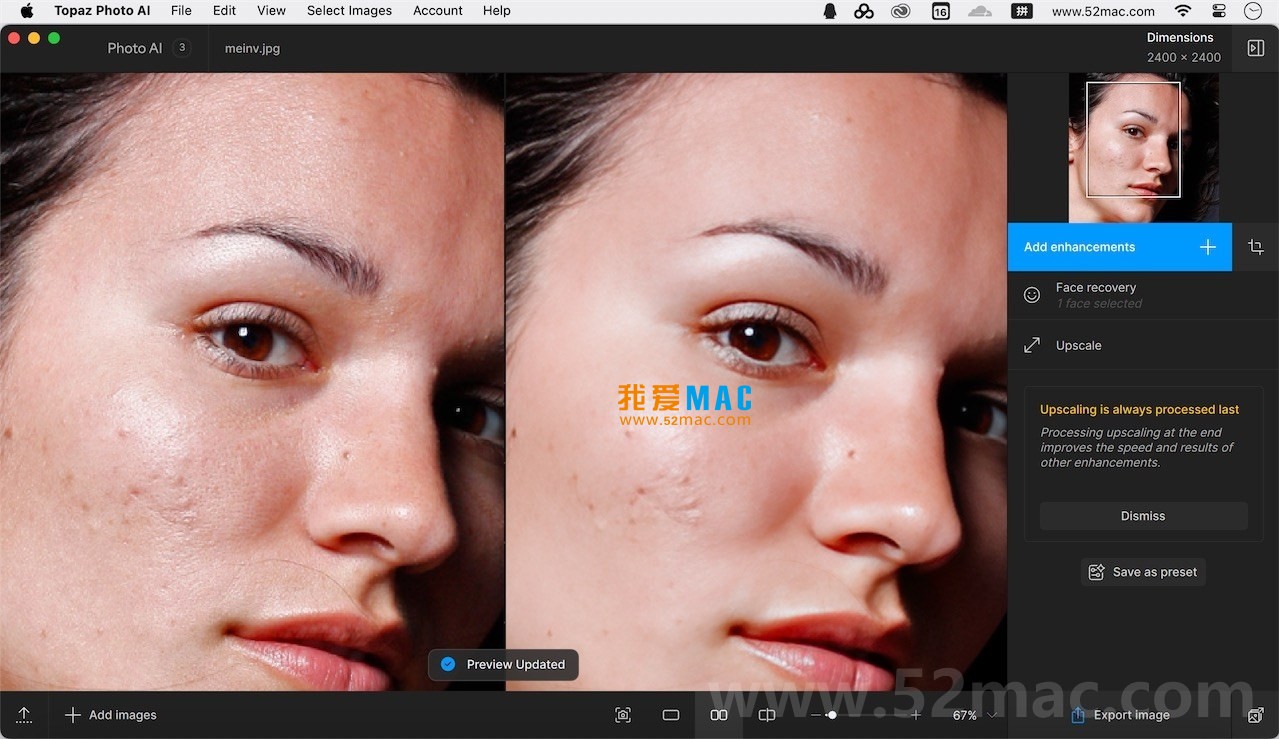Click the Dimensions 2400 × 2400 readout
Screen dimensions: 1279x739
tap(1184, 48)
